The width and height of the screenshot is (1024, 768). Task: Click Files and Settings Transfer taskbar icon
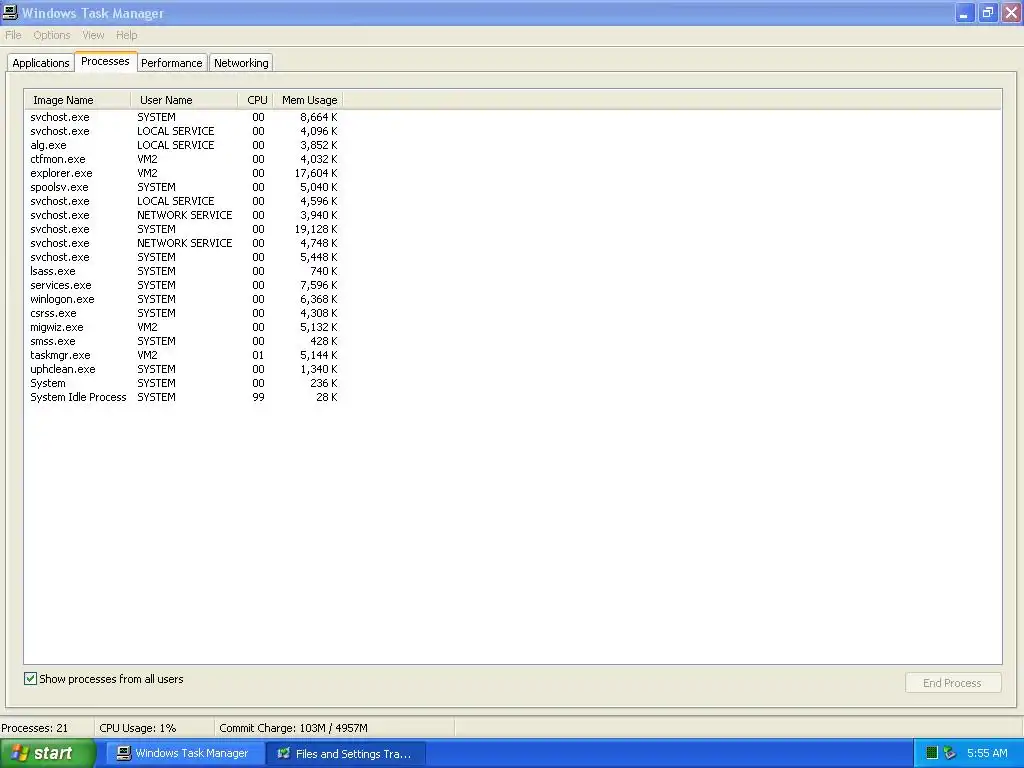283,753
